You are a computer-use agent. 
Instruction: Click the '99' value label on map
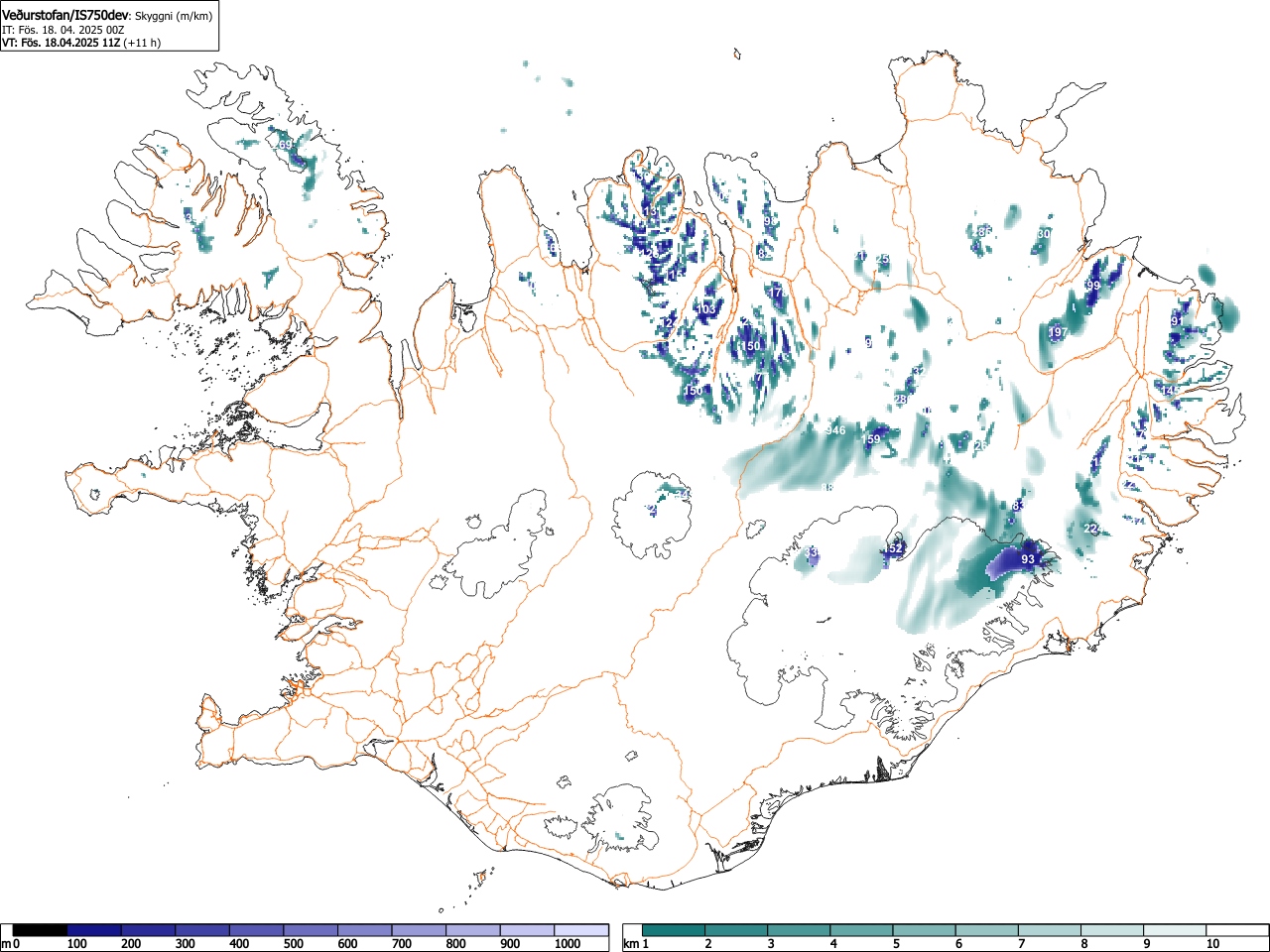click(x=1093, y=286)
